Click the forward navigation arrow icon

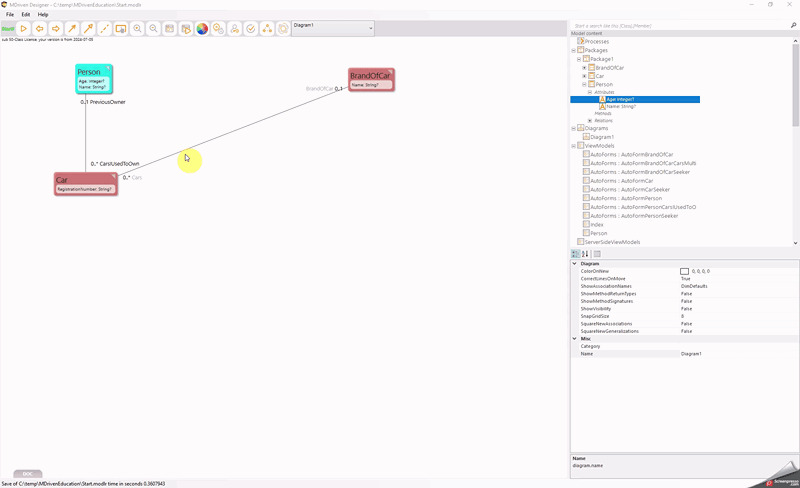pyautogui.click(x=56, y=29)
